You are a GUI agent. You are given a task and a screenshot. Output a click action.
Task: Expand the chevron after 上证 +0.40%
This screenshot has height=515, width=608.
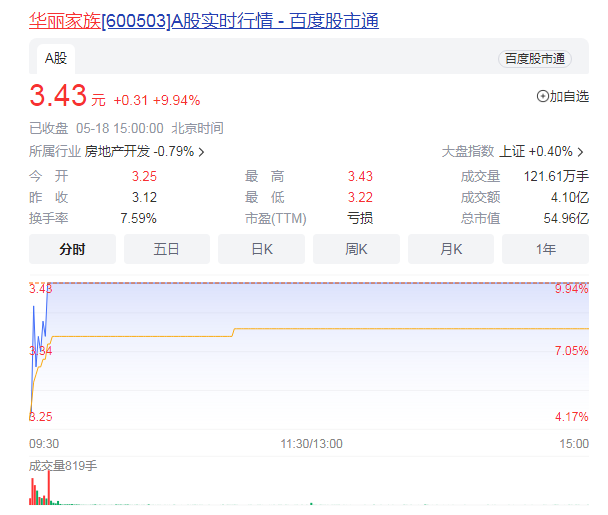pyautogui.click(x=581, y=152)
